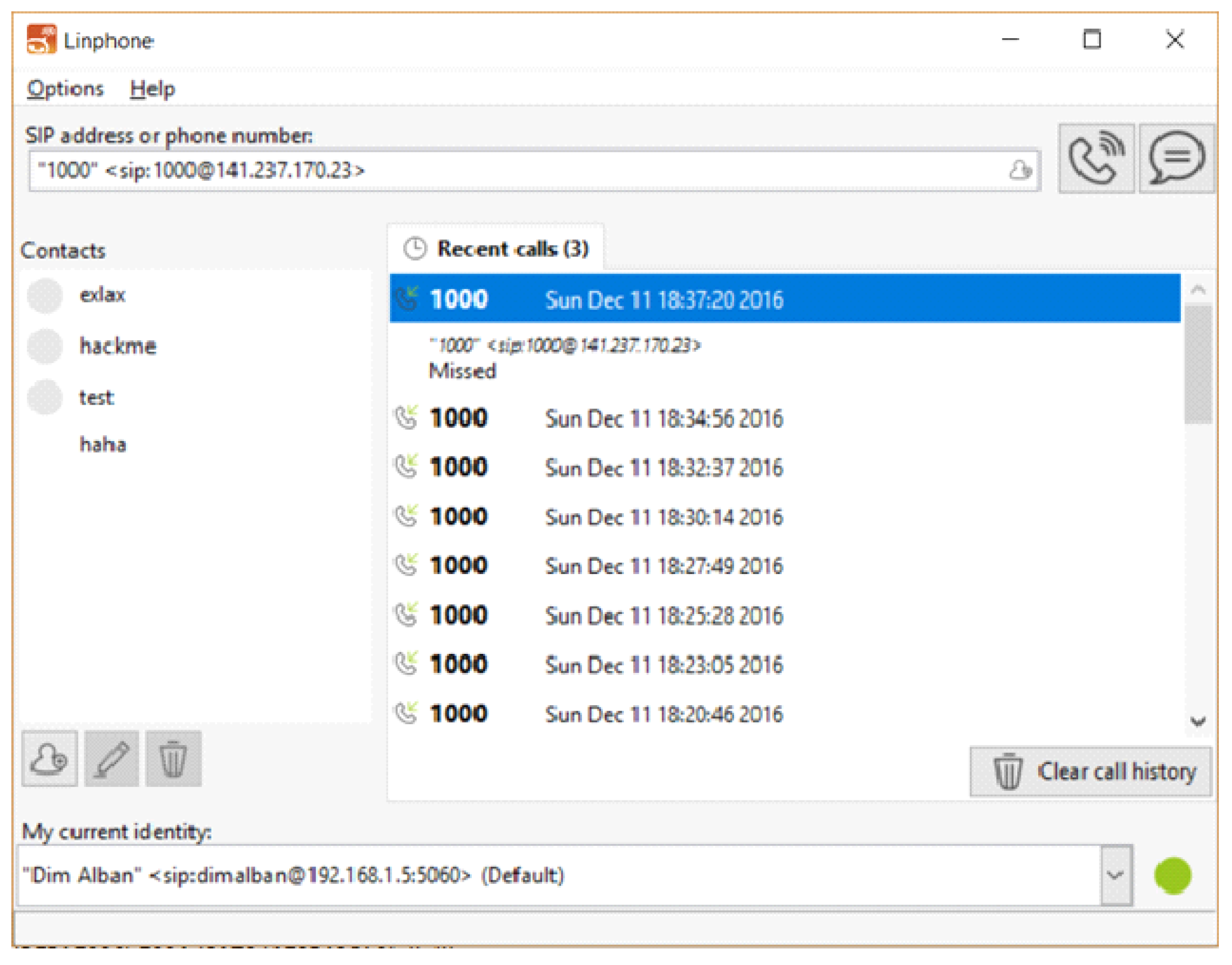This screenshot has width=1232, height=965.
Task: Click the green presence status indicator
Action: 1172,876
